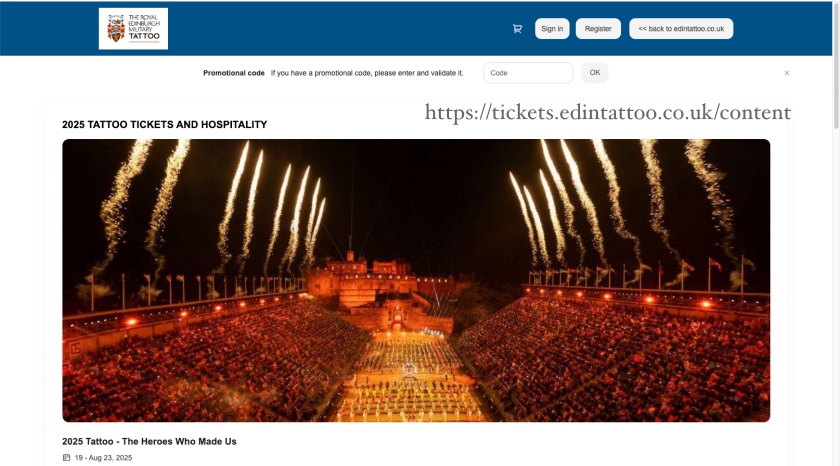Click the promo code instruction sentence
840x466 pixels.
click(367, 73)
